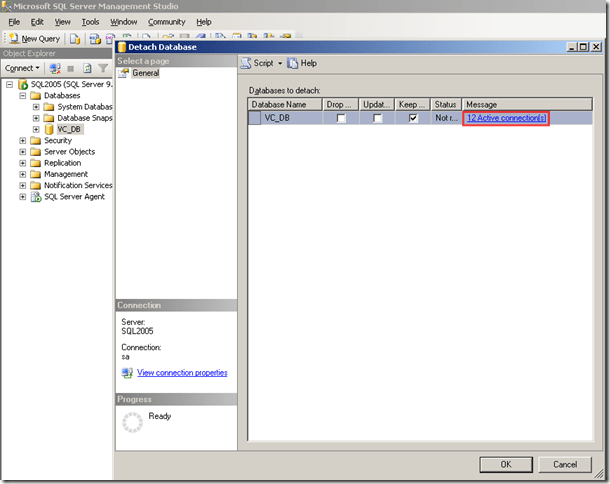The image size is (610, 484).
Task: Click the refresh icon in Object Explorer
Action: (x=86, y=68)
